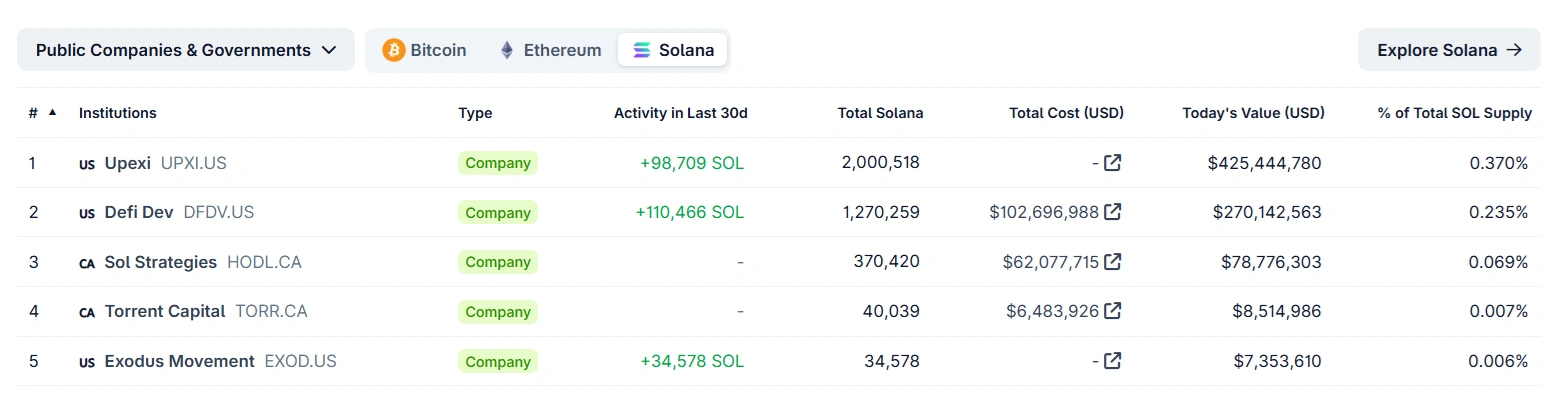
Task: Click +98,709 SOL activity value
Action: pyautogui.click(x=692, y=162)
